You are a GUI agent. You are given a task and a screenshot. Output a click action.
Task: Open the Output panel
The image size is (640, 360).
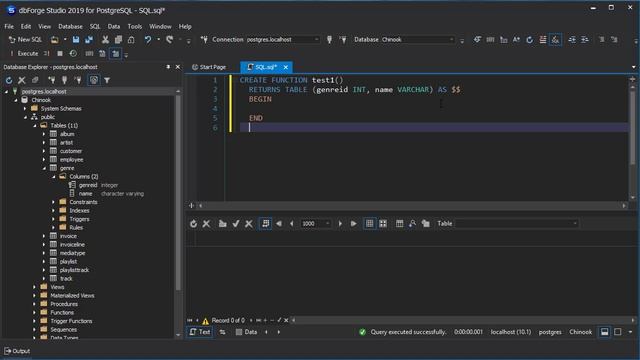pos(17,351)
